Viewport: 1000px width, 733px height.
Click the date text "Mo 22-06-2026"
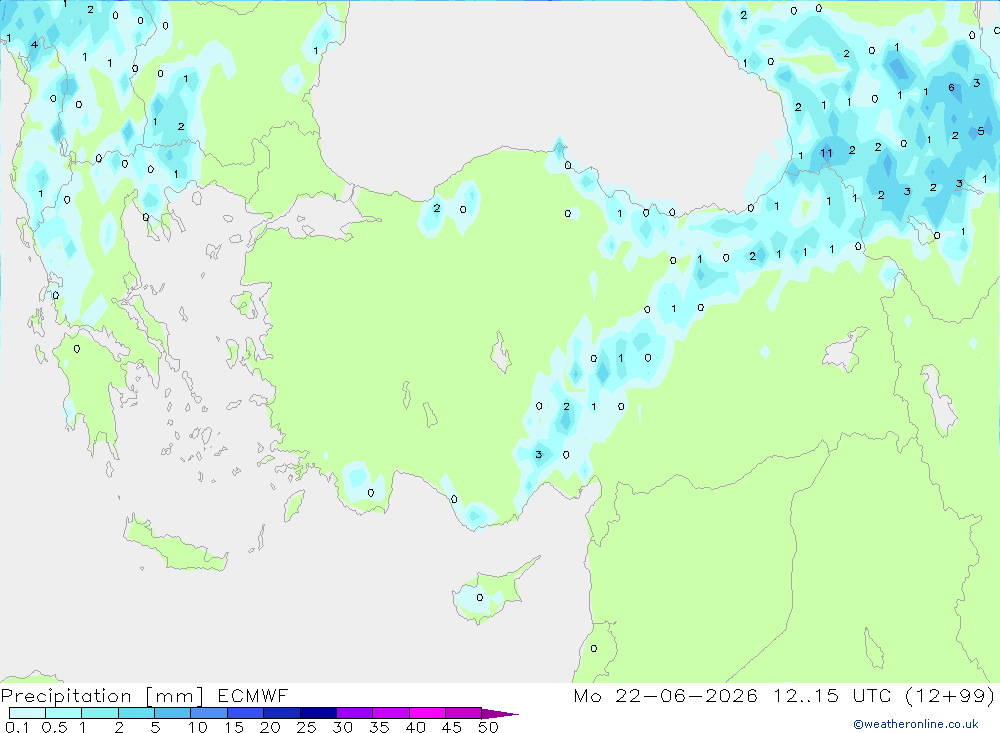point(666,695)
